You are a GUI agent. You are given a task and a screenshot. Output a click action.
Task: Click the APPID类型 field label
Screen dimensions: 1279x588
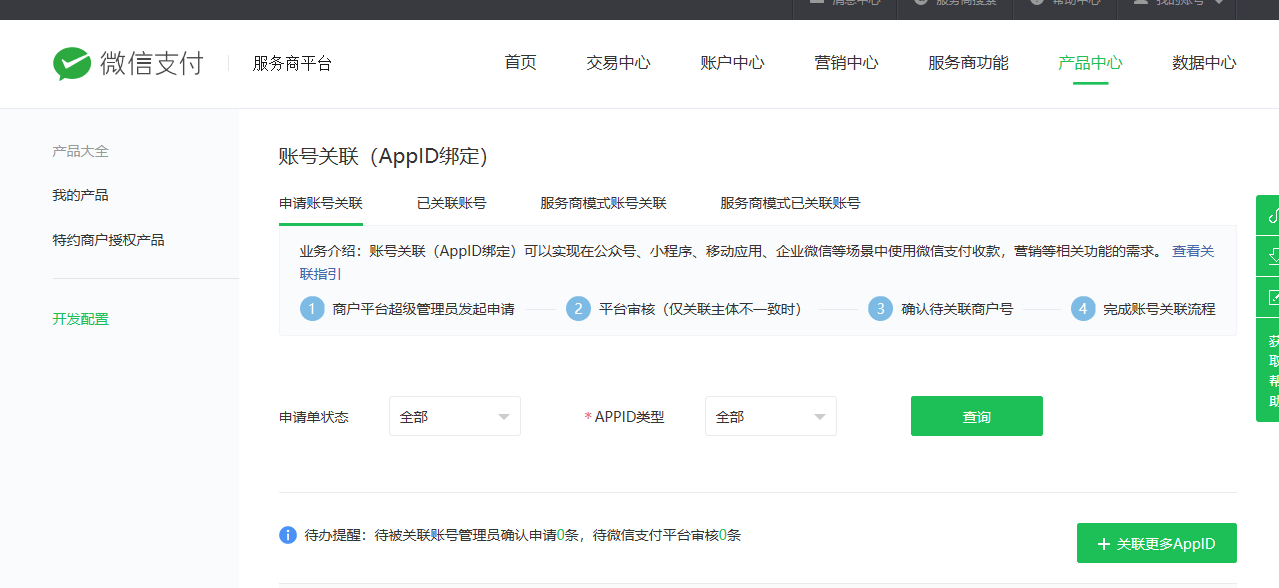[x=629, y=417]
